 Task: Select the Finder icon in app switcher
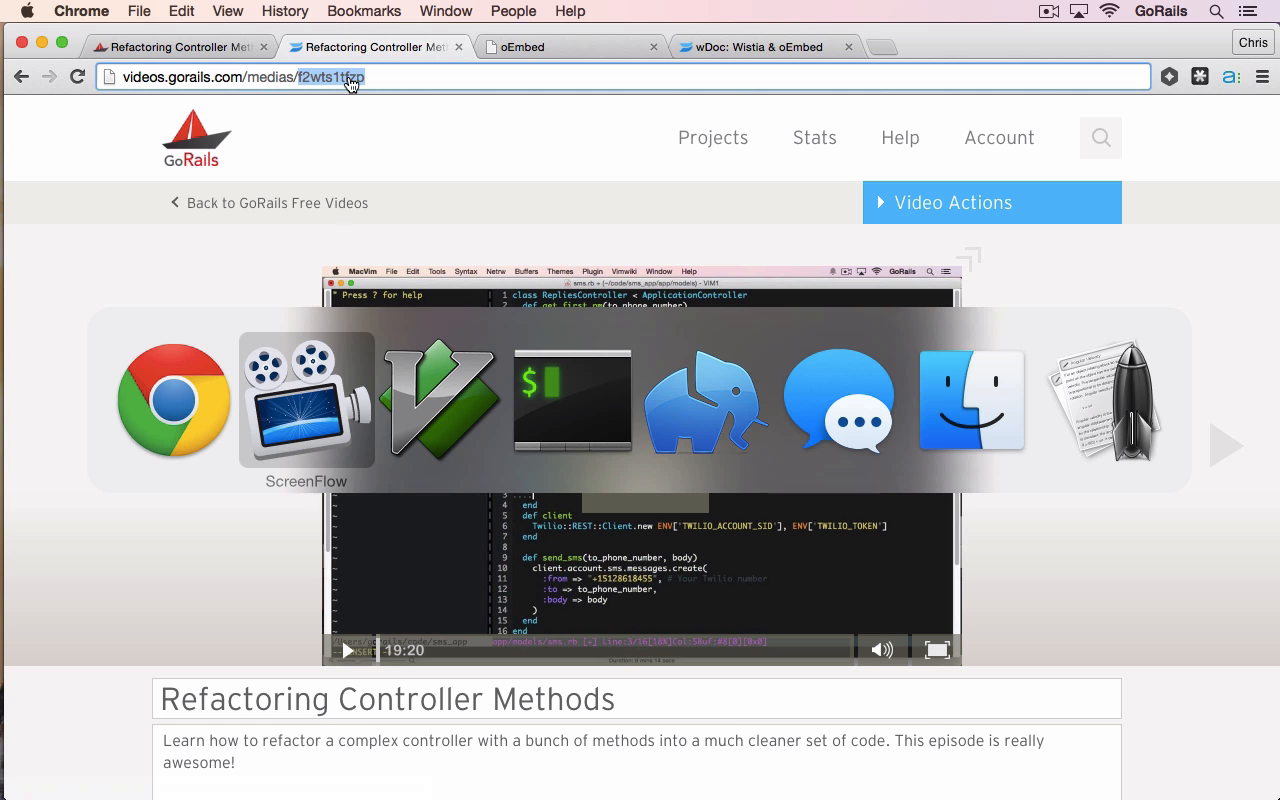(x=971, y=400)
